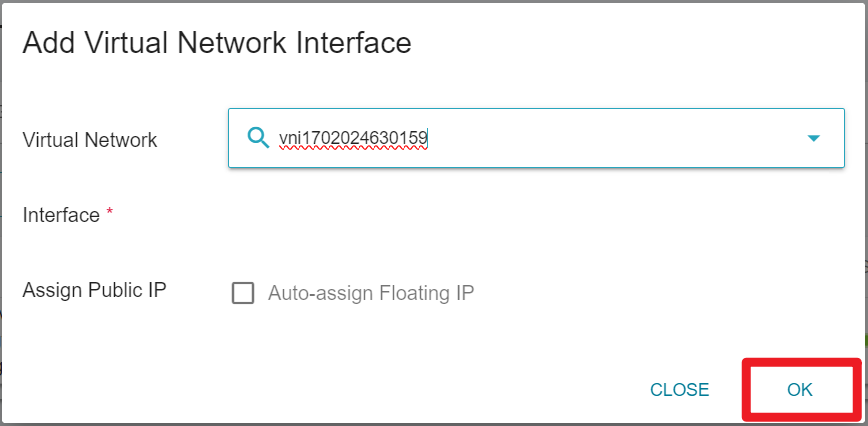
Task: Click into the Virtual Network search field
Action: 536,138
